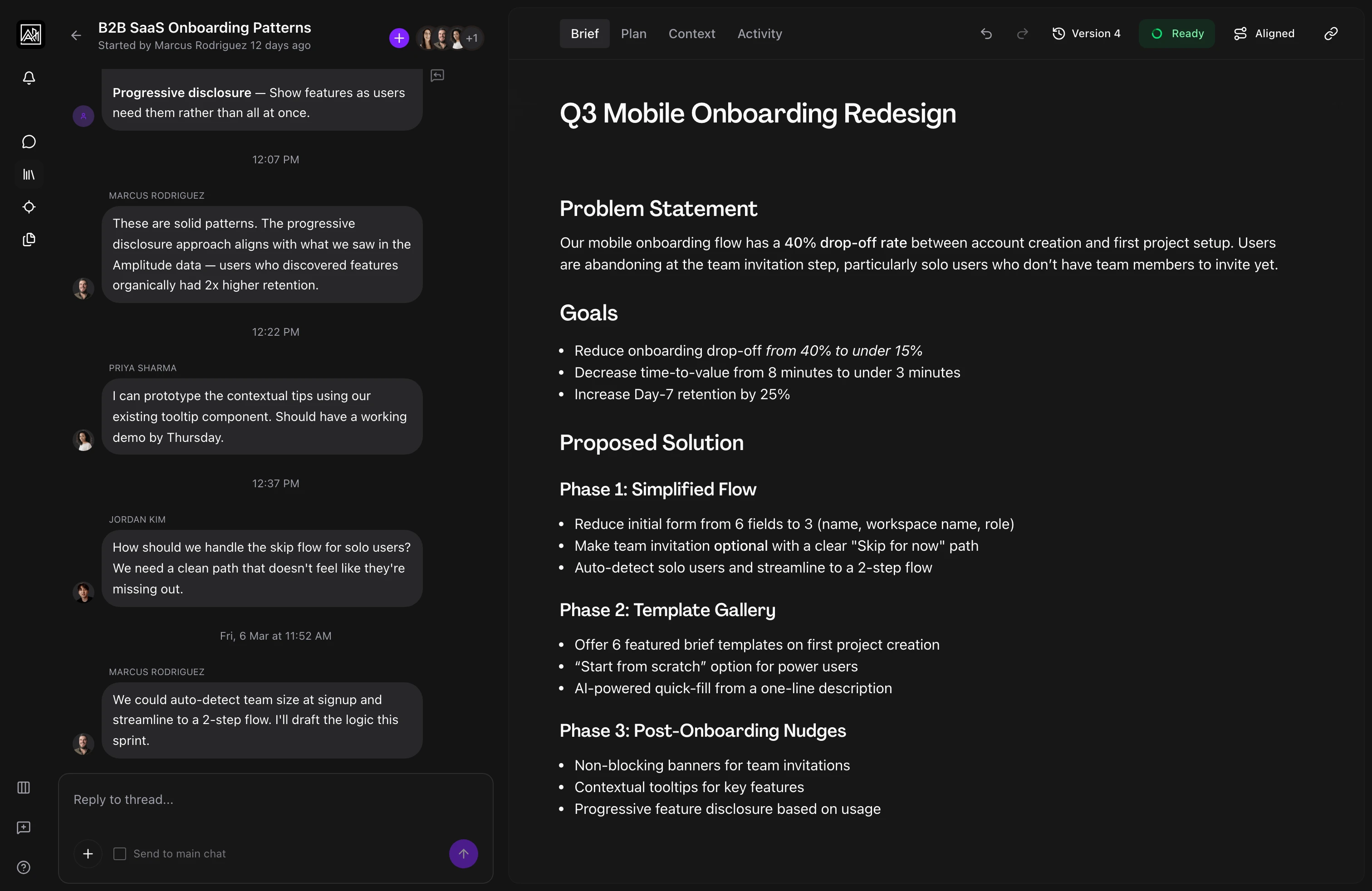
Task: Open the documents icon in sidebar
Action: click(29, 240)
